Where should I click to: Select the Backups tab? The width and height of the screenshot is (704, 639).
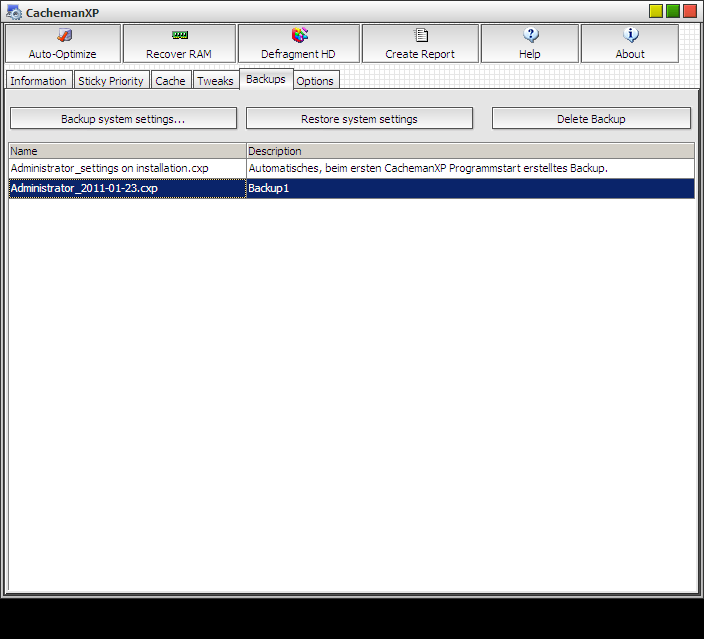pyautogui.click(x=266, y=79)
